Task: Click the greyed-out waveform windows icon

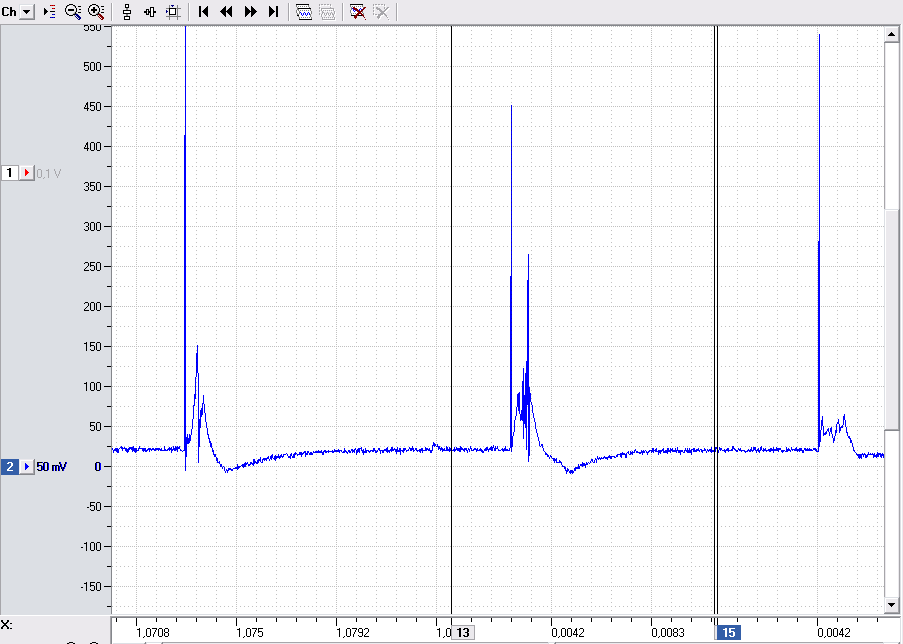Action: (327, 12)
